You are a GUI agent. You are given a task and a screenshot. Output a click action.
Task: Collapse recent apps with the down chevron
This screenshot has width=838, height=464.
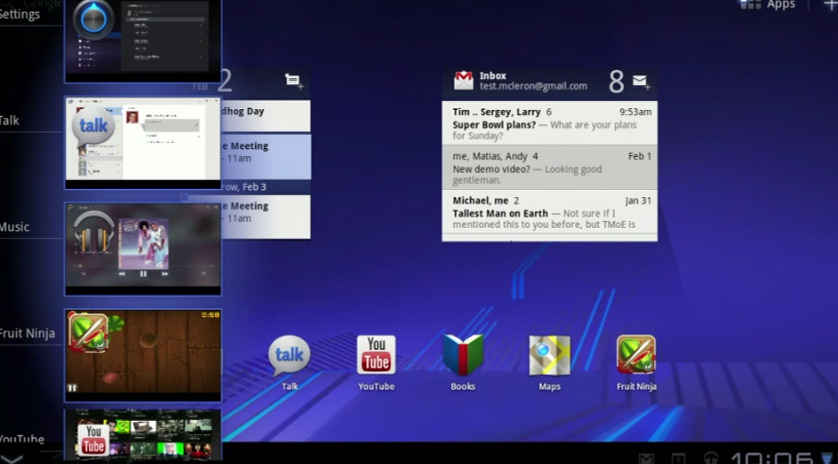coord(12,459)
